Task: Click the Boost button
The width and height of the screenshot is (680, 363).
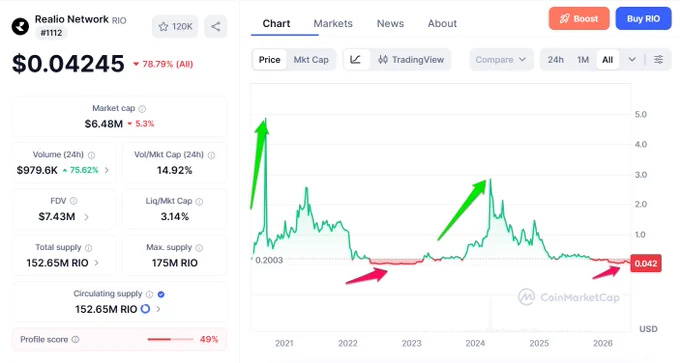Action: coord(579,19)
